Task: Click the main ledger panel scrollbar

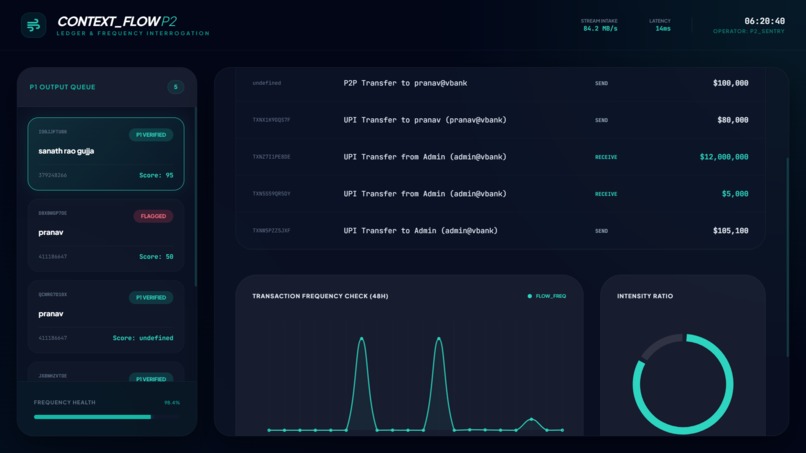Action: pyautogui.click(x=787, y=257)
